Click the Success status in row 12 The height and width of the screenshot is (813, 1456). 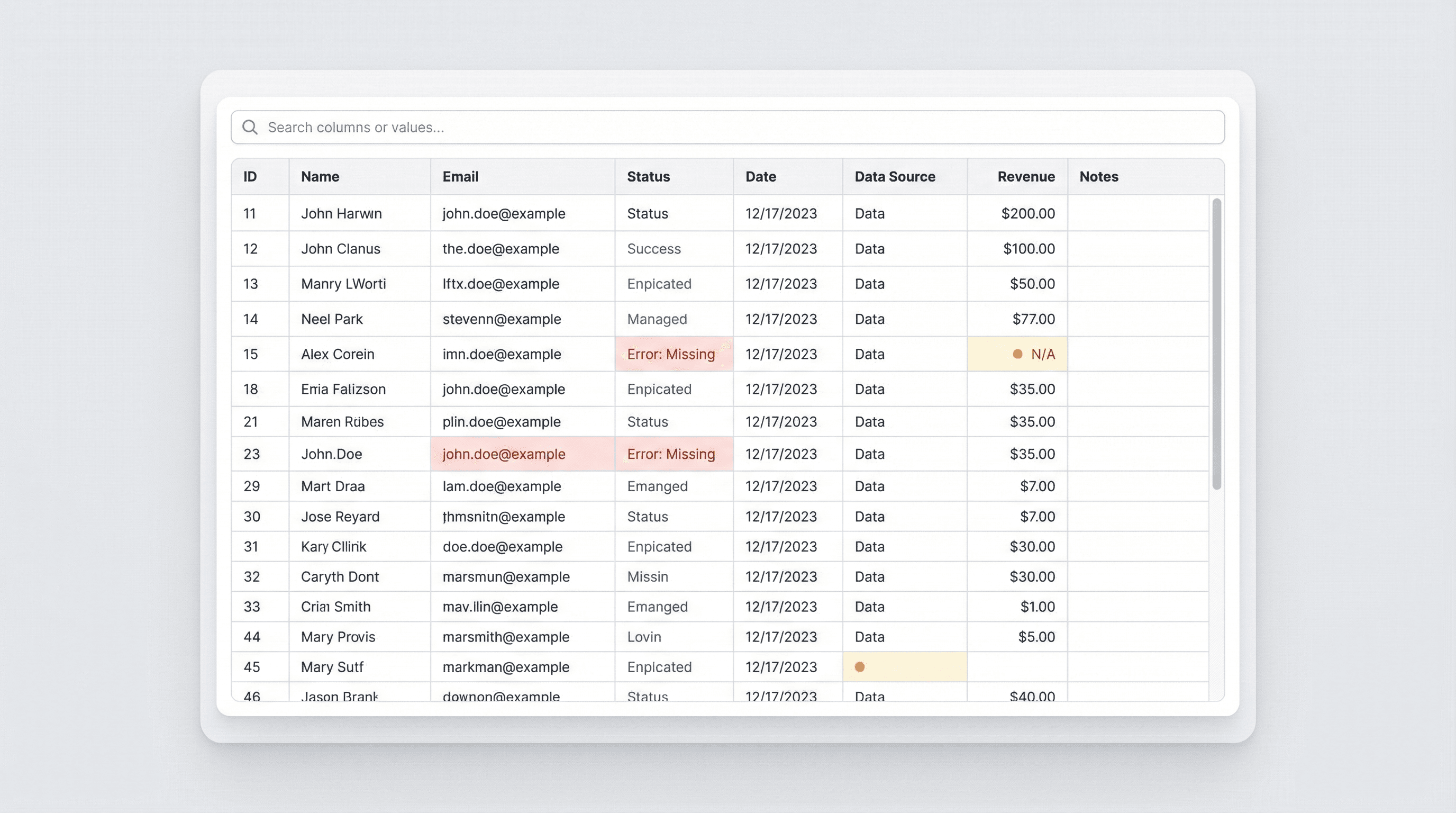pyautogui.click(x=654, y=249)
